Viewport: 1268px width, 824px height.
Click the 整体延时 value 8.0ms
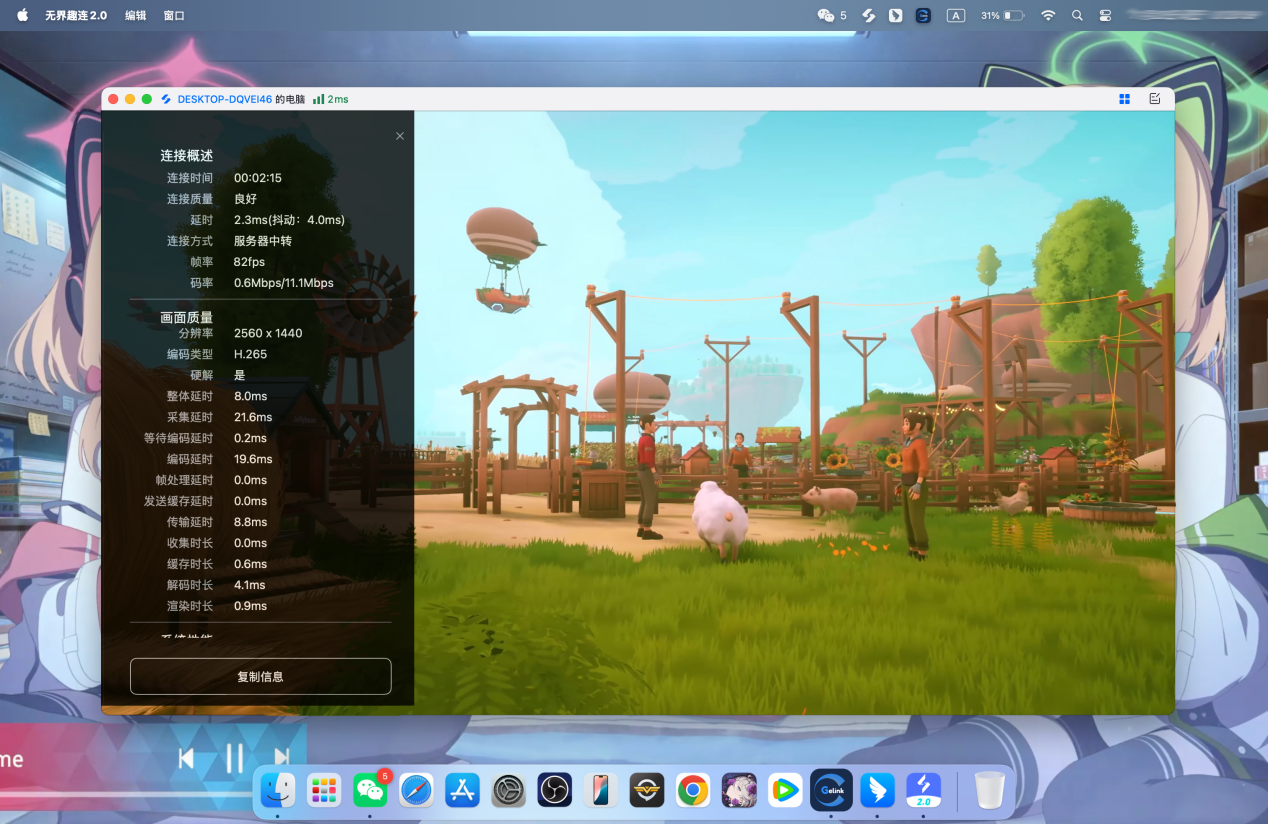(x=250, y=396)
